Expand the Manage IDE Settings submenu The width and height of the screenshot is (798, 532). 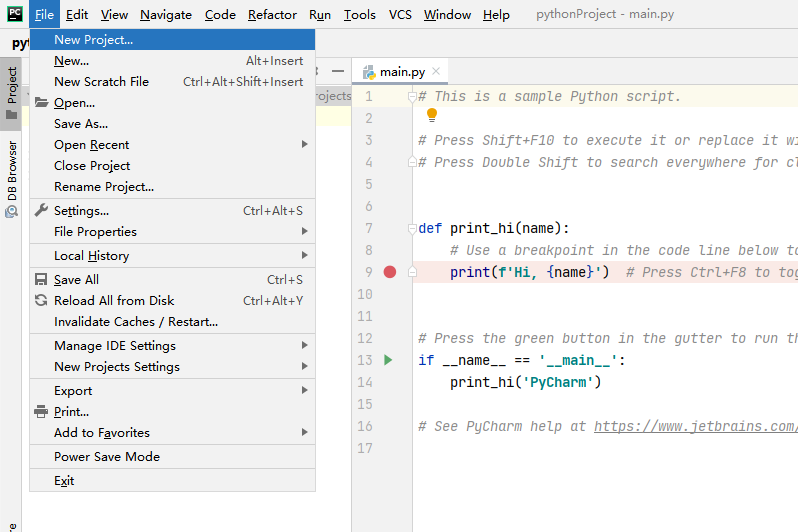(173, 346)
